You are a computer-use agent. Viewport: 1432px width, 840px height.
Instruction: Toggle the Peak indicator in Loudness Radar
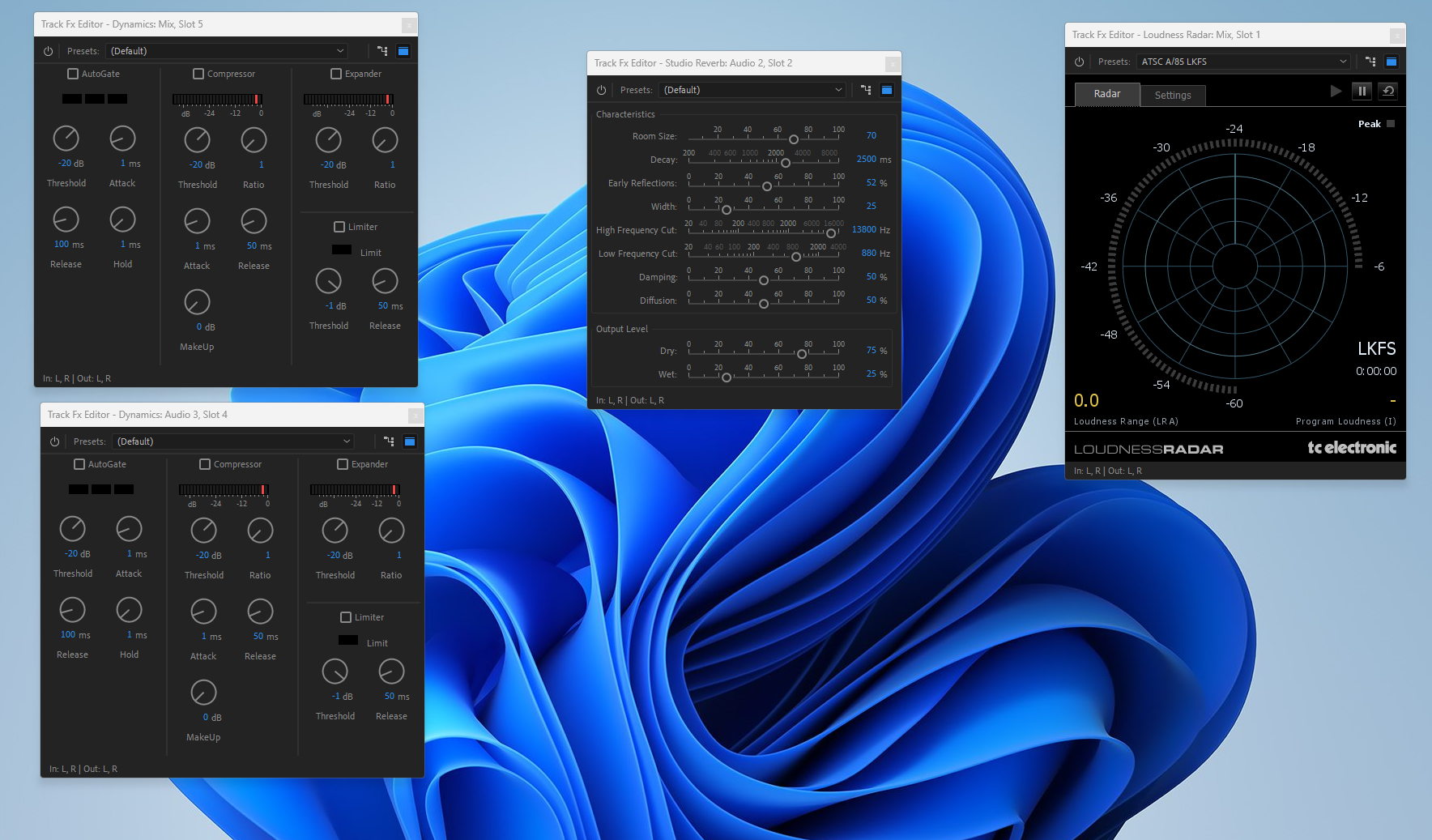[1392, 123]
